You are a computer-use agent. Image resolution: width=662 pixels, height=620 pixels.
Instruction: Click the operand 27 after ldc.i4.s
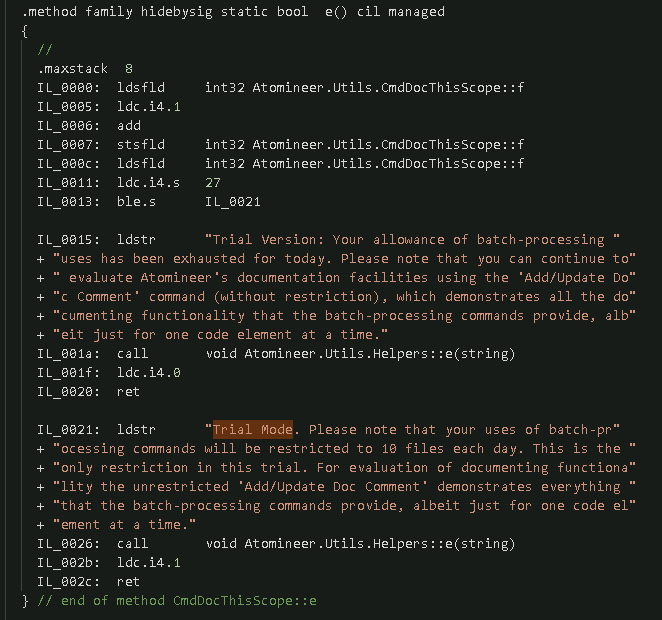(213, 183)
